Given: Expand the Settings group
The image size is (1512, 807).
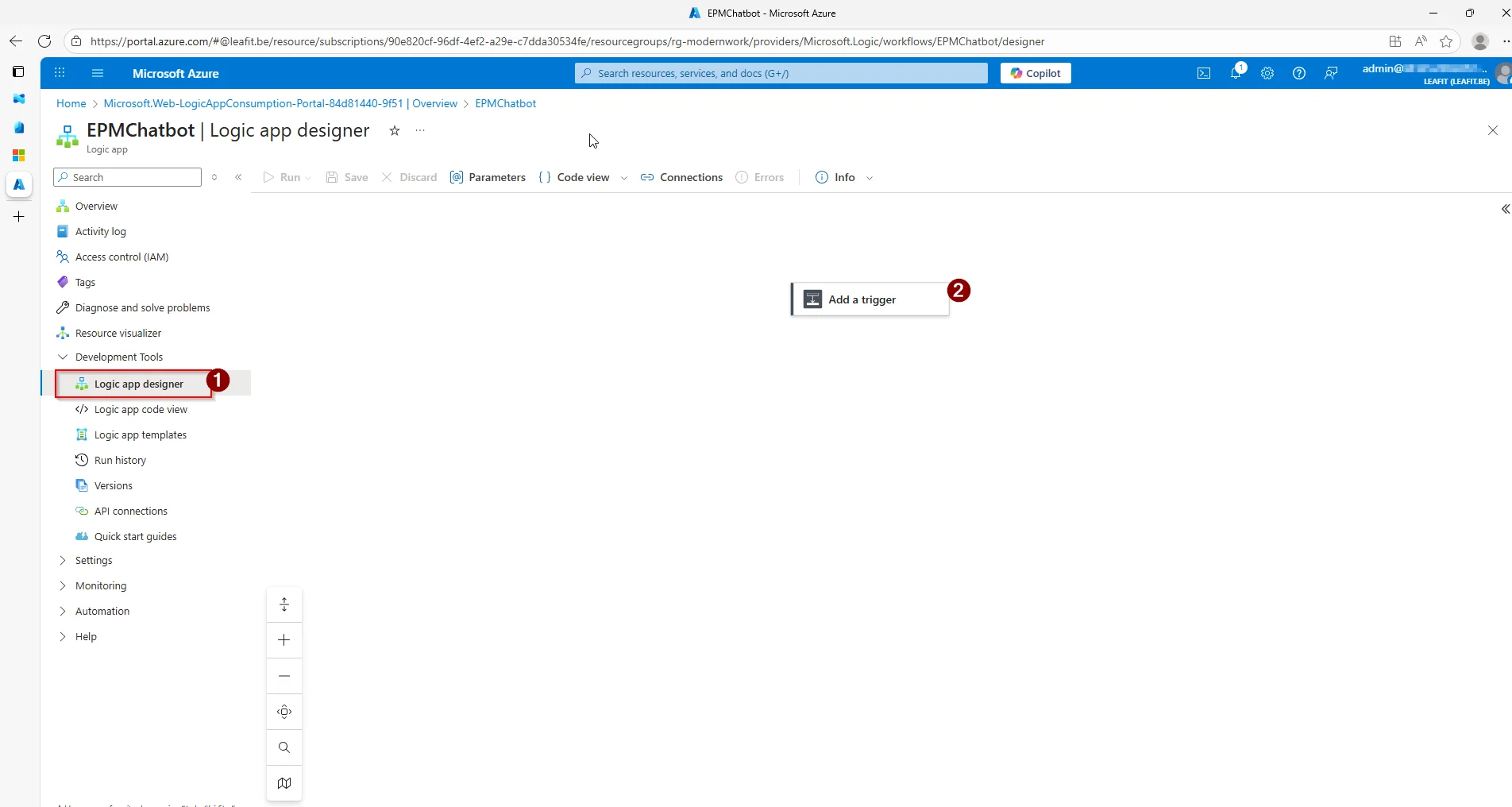Looking at the screenshot, I should (93, 560).
